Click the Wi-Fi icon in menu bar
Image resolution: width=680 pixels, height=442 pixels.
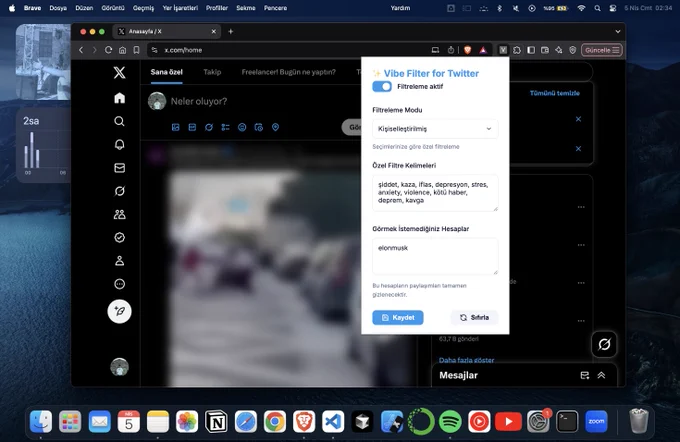tap(581, 8)
